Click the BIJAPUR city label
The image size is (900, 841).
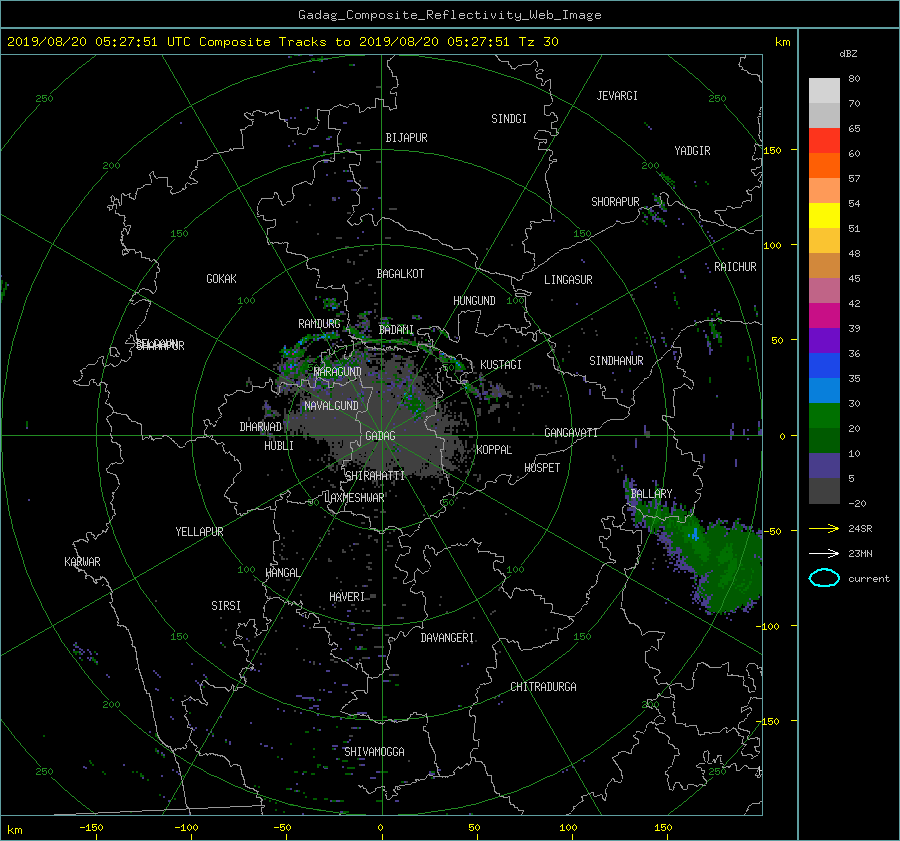(406, 138)
